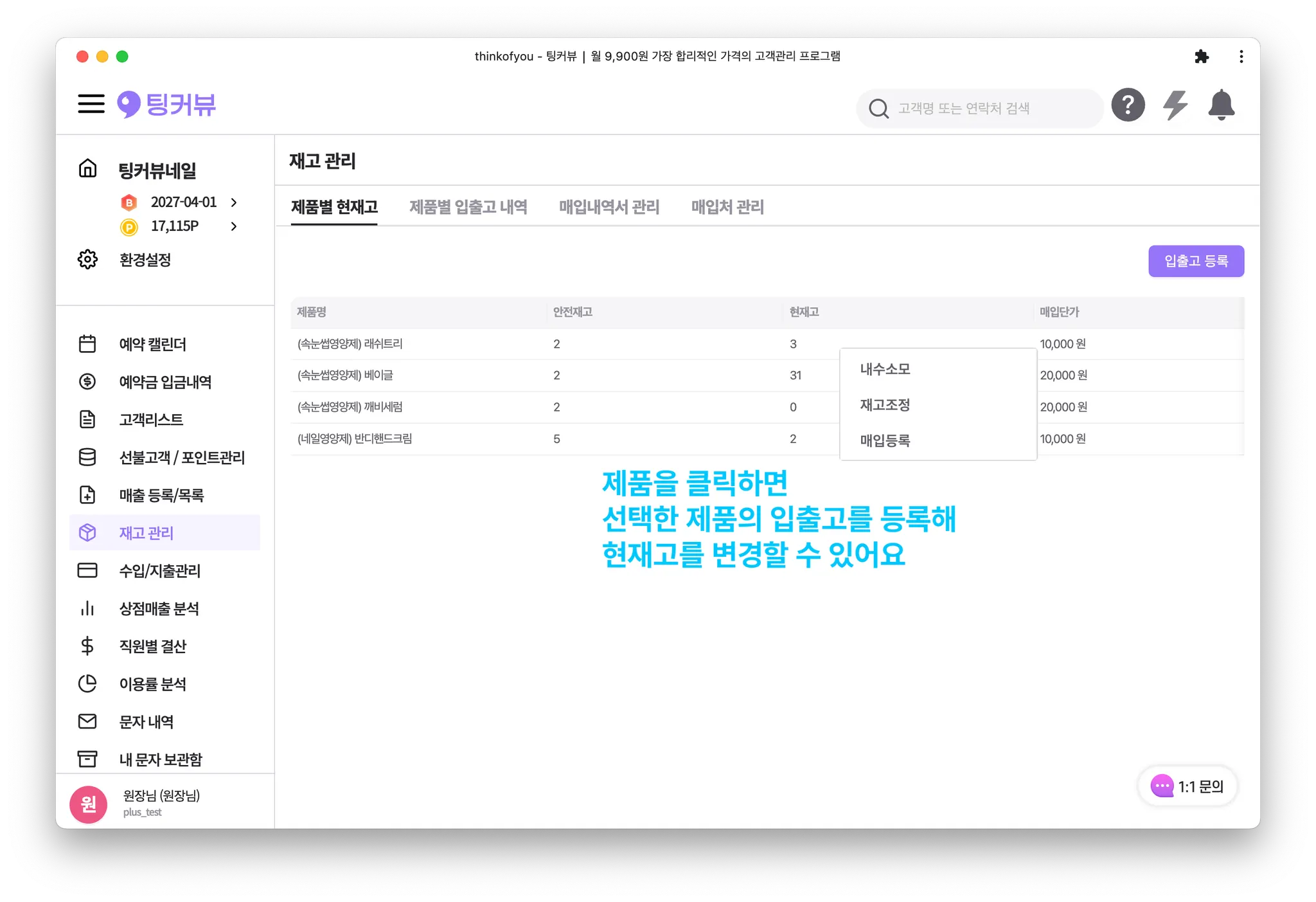
Task: Click the help question mark icon
Action: coord(1128,105)
